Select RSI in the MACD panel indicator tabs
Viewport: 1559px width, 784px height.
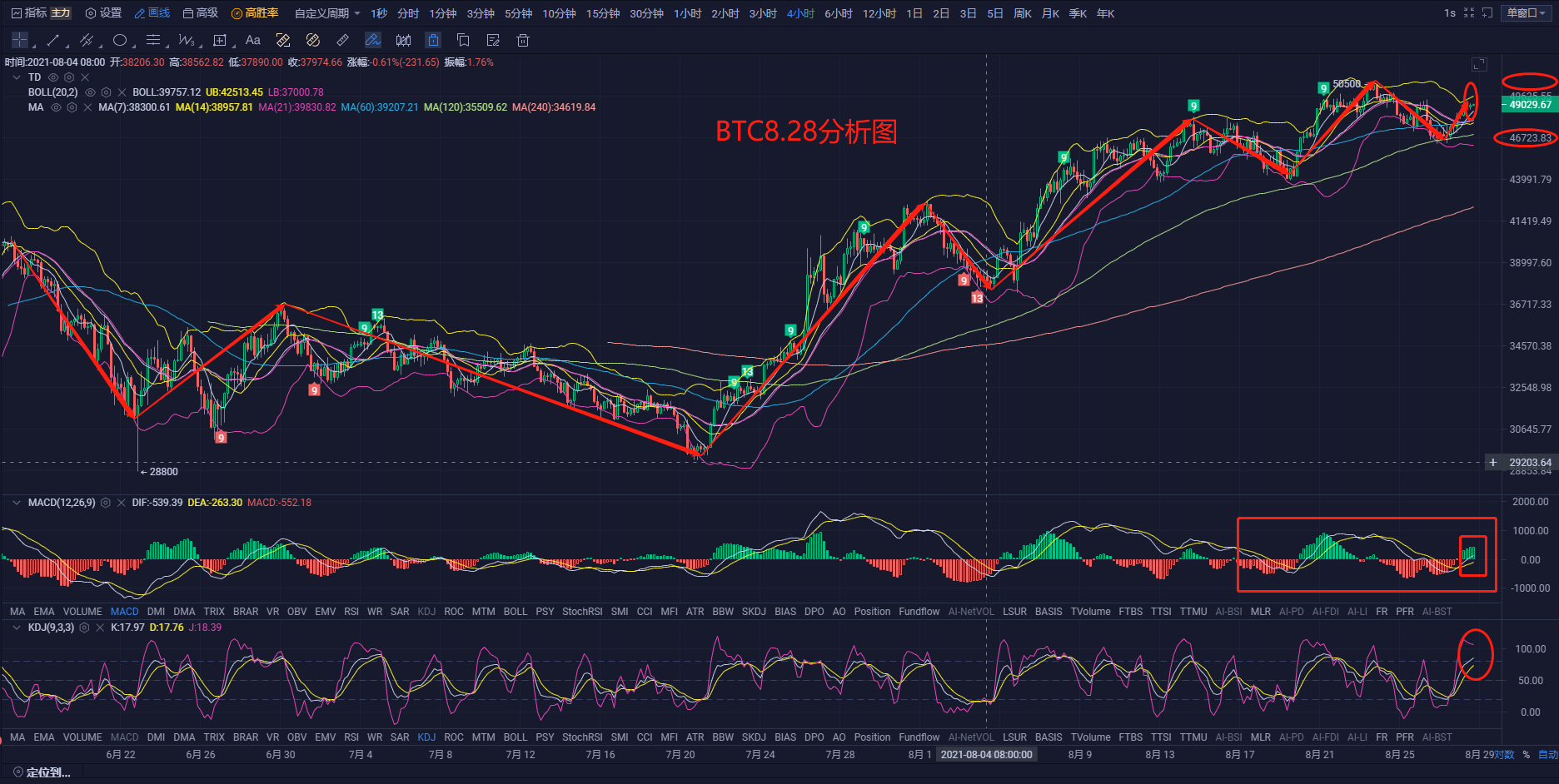click(x=351, y=612)
